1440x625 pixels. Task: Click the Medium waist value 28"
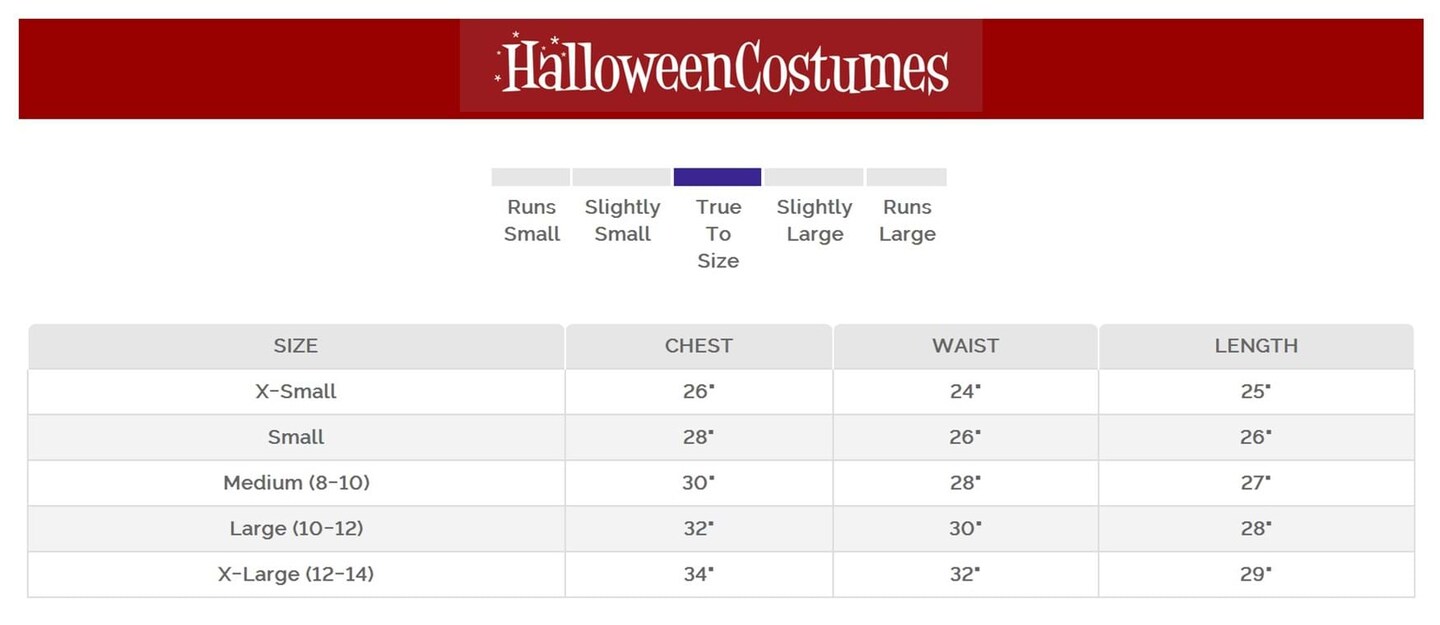click(x=965, y=483)
